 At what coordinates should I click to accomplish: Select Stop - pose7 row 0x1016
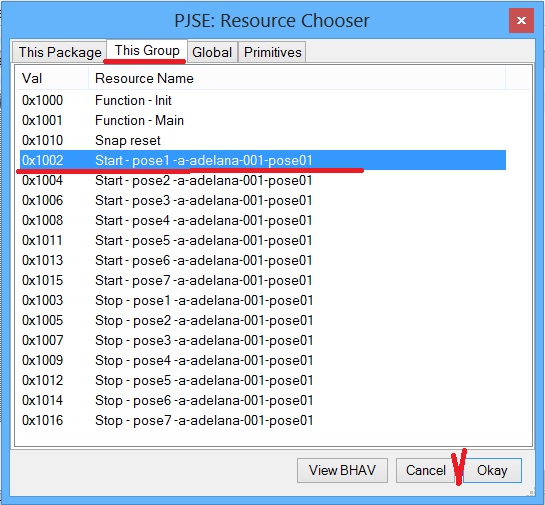pyautogui.click(x=262, y=420)
